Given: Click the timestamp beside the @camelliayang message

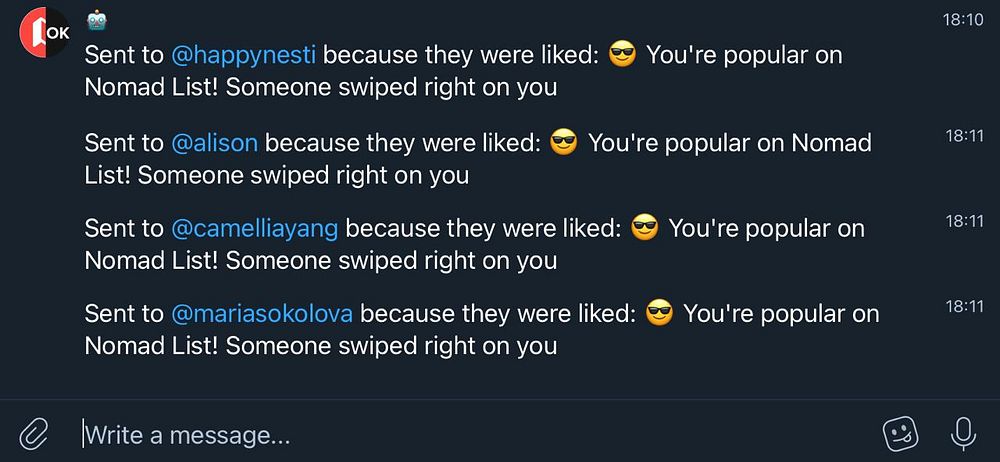Looking at the screenshot, I should [964, 221].
